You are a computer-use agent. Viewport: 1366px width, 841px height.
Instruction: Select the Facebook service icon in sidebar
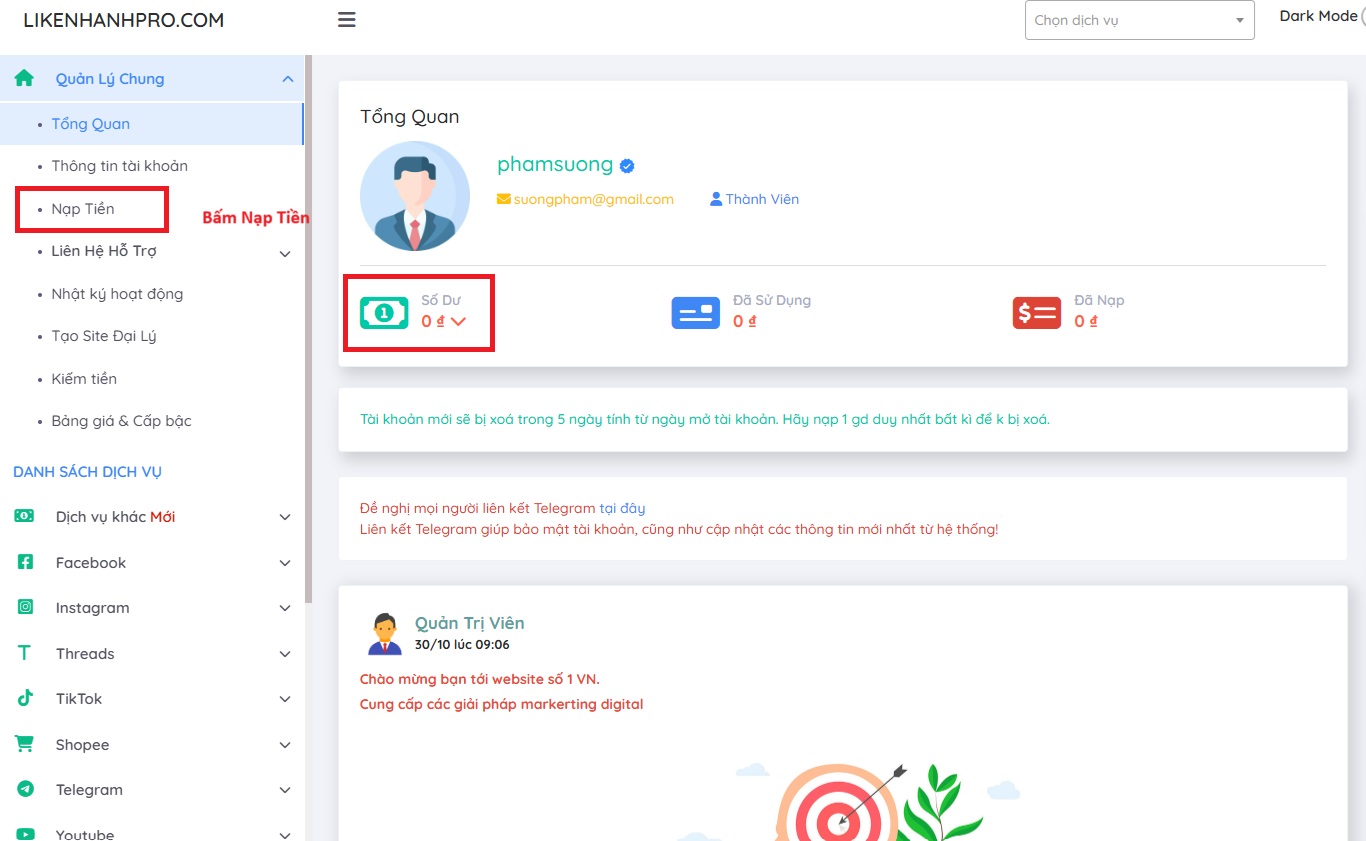[24, 562]
